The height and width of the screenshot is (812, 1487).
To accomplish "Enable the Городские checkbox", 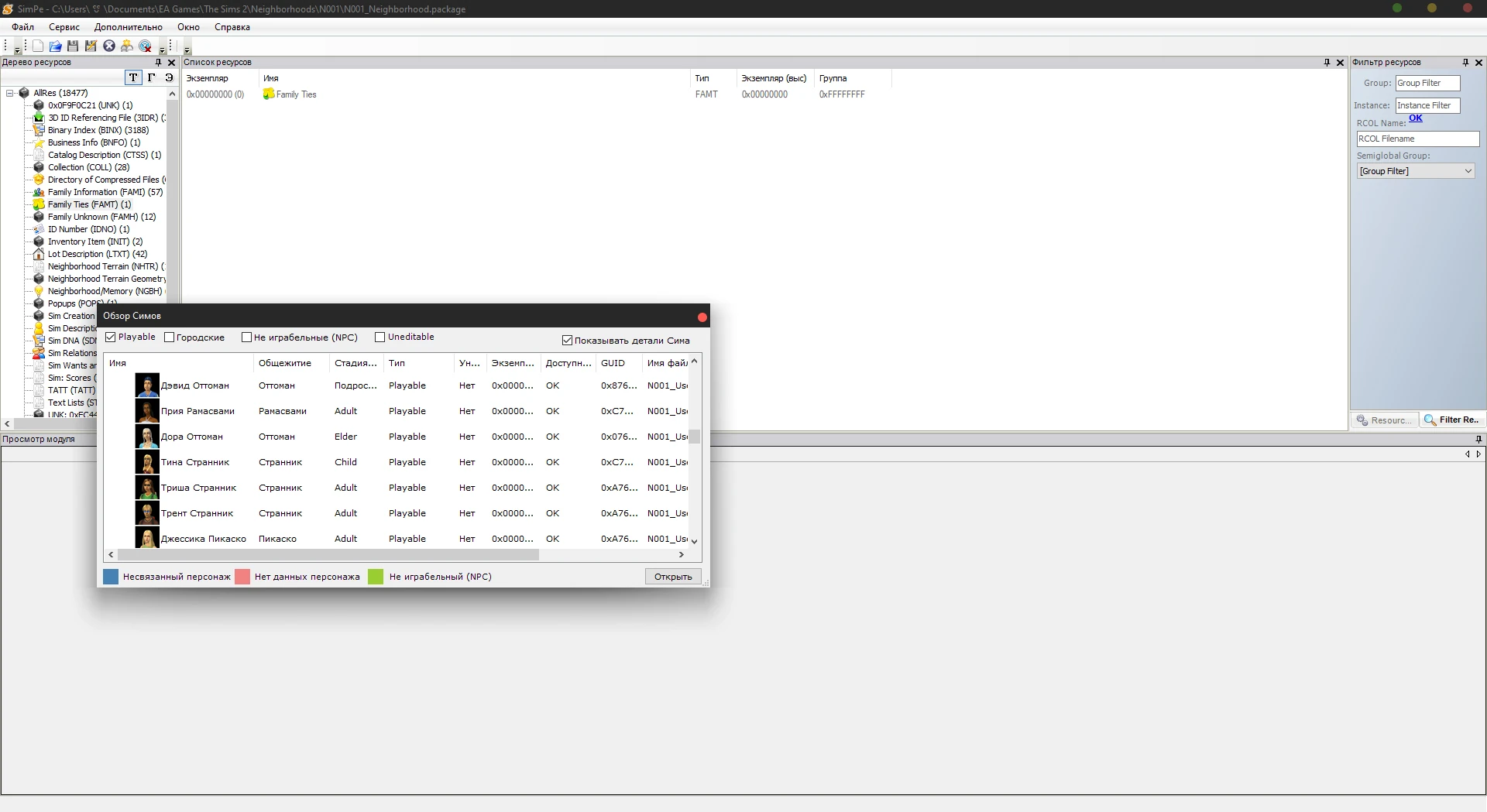I will 170,337.
